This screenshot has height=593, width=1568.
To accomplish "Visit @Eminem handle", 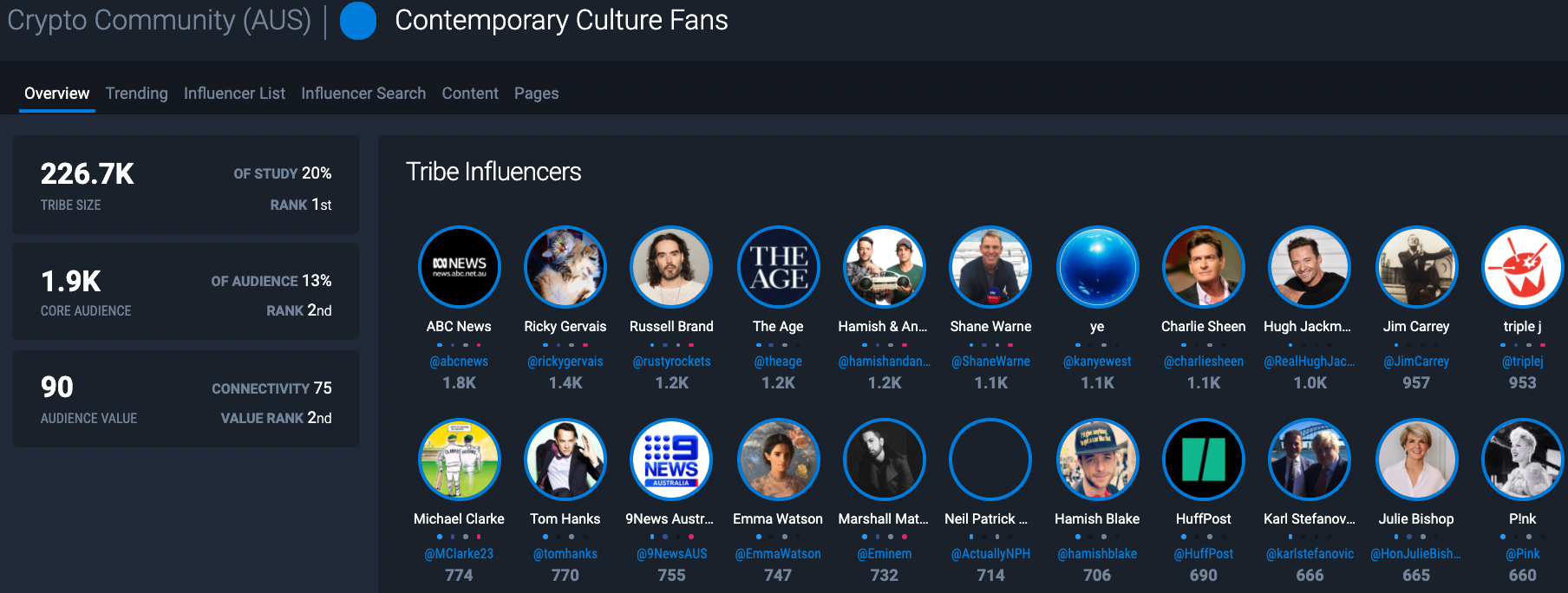I will click(885, 554).
